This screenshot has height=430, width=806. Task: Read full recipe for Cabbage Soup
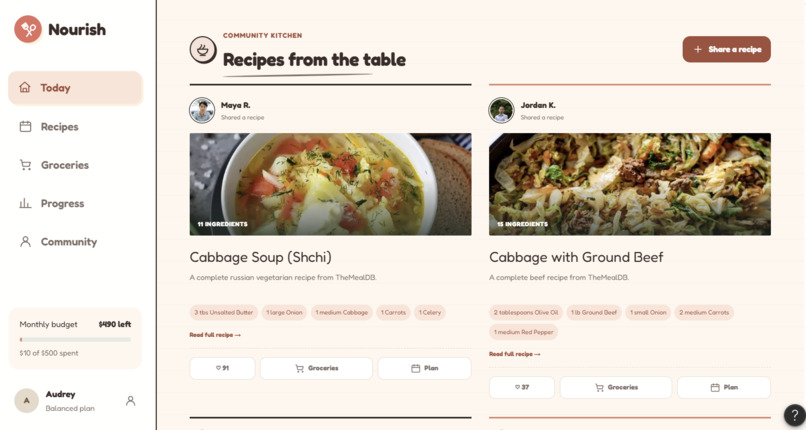215,335
